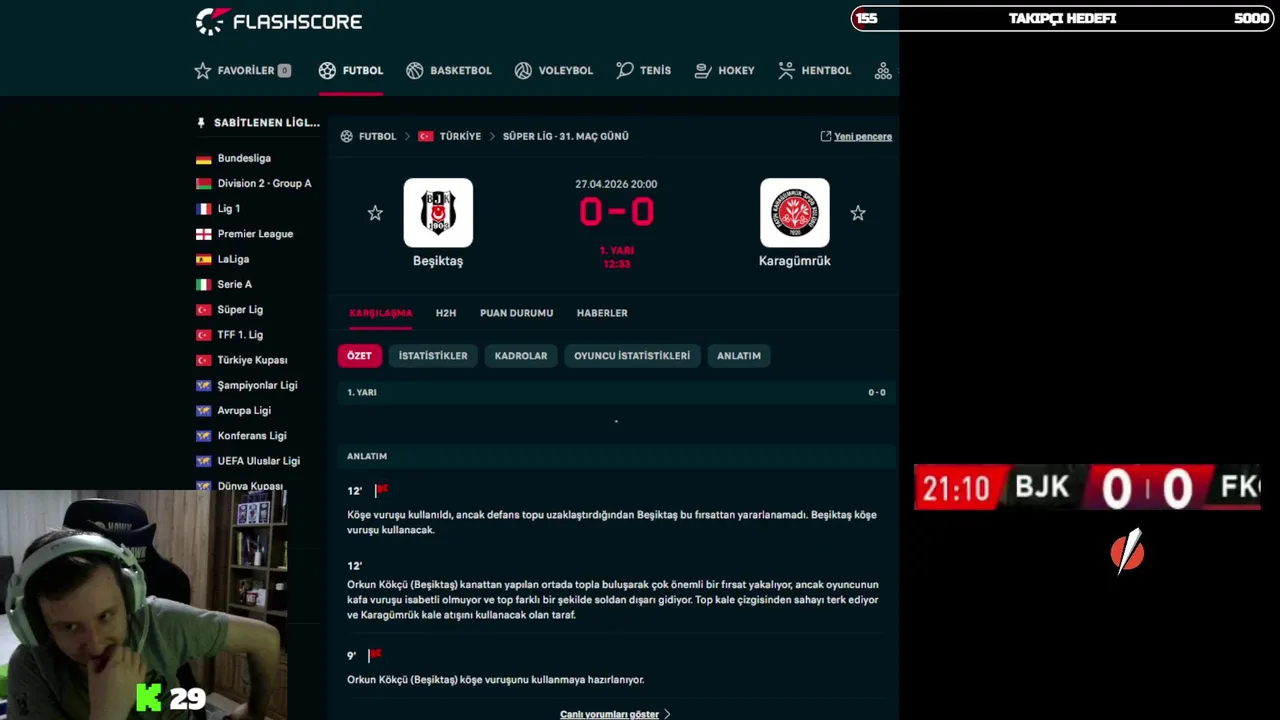Switch to Puan Durumu tab
This screenshot has width=1280, height=720.
(x=516, y=313)
